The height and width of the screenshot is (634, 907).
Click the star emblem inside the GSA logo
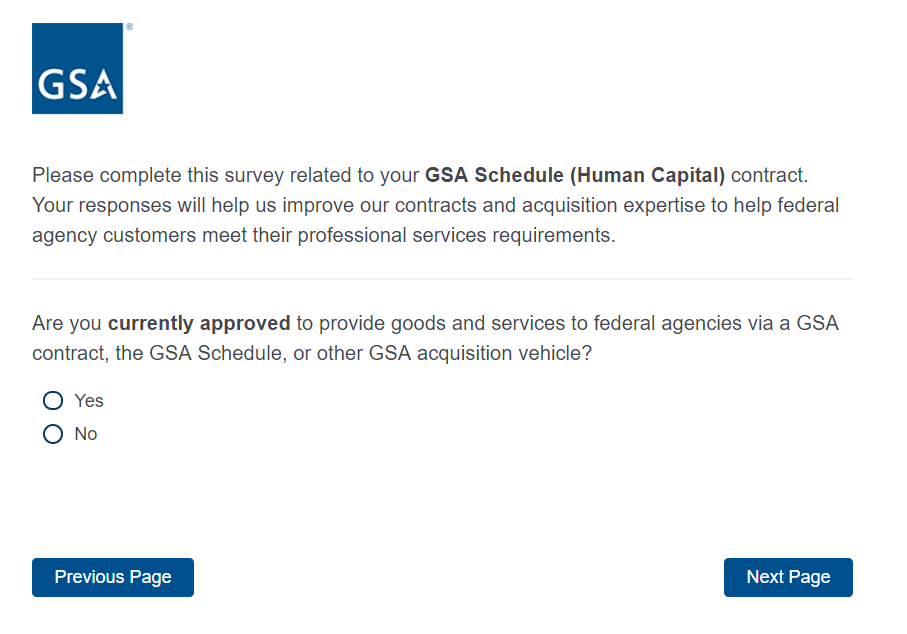point(105,86)
